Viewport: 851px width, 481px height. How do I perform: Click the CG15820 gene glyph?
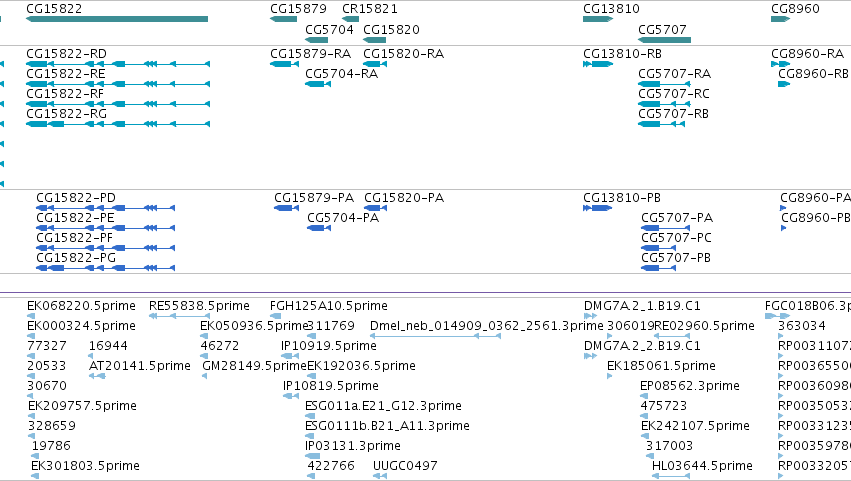374,40
